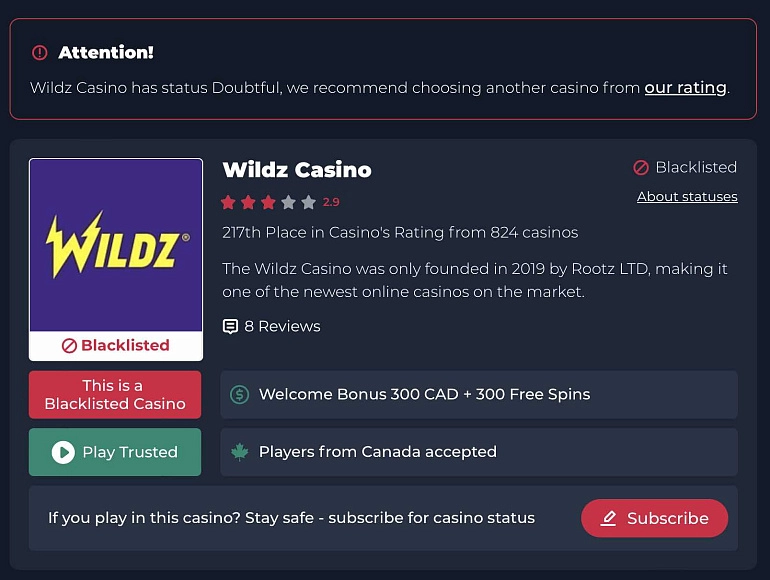
Task: Click the play circle icon in Play Trusted
Action: point(63,452)
